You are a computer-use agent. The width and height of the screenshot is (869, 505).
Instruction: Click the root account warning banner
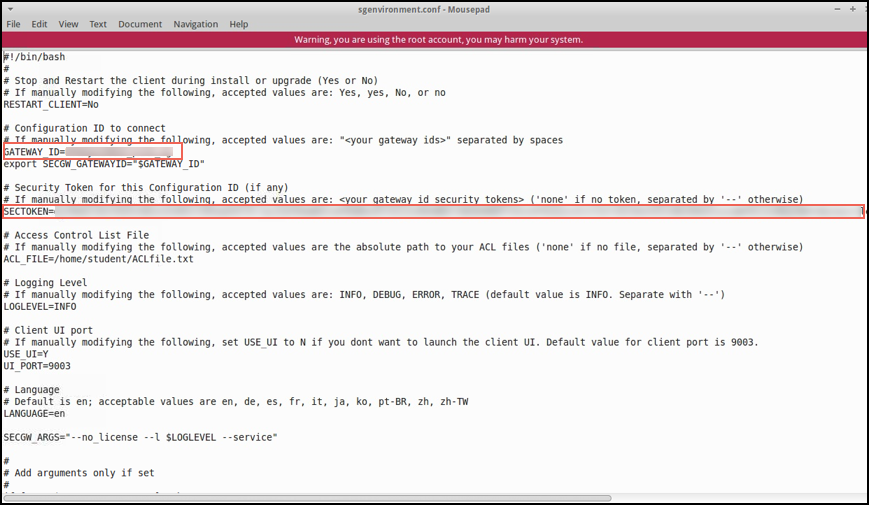tap(434, 39)
